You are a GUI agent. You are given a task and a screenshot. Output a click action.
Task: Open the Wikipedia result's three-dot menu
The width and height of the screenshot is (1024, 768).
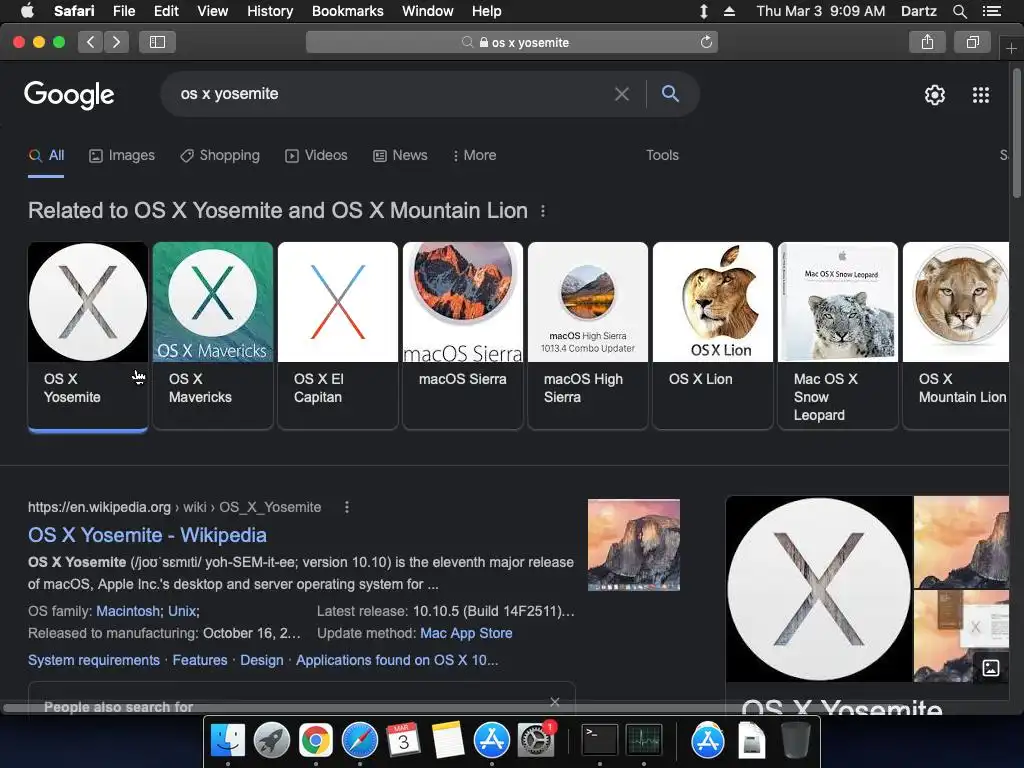pos(347,507)
